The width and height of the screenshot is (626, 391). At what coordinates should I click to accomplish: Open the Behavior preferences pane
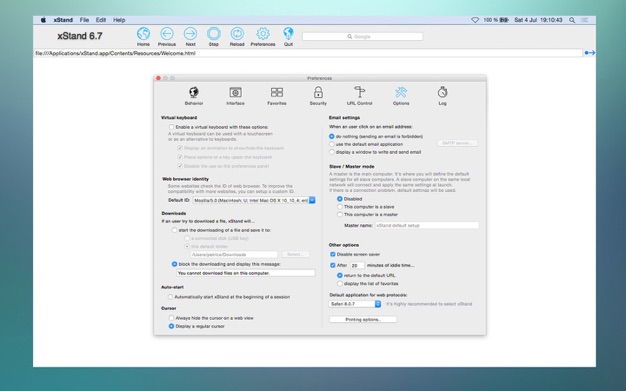coord(194,93)
